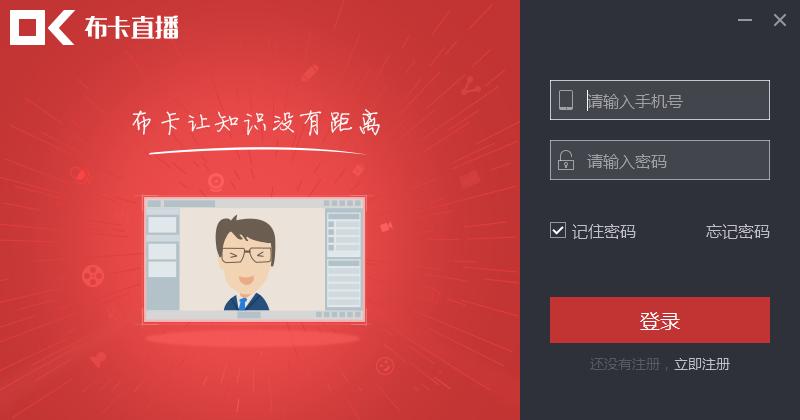
Task: Open the 立即注册 registration link
Action: pyautogui.click(x=702, y=364)
